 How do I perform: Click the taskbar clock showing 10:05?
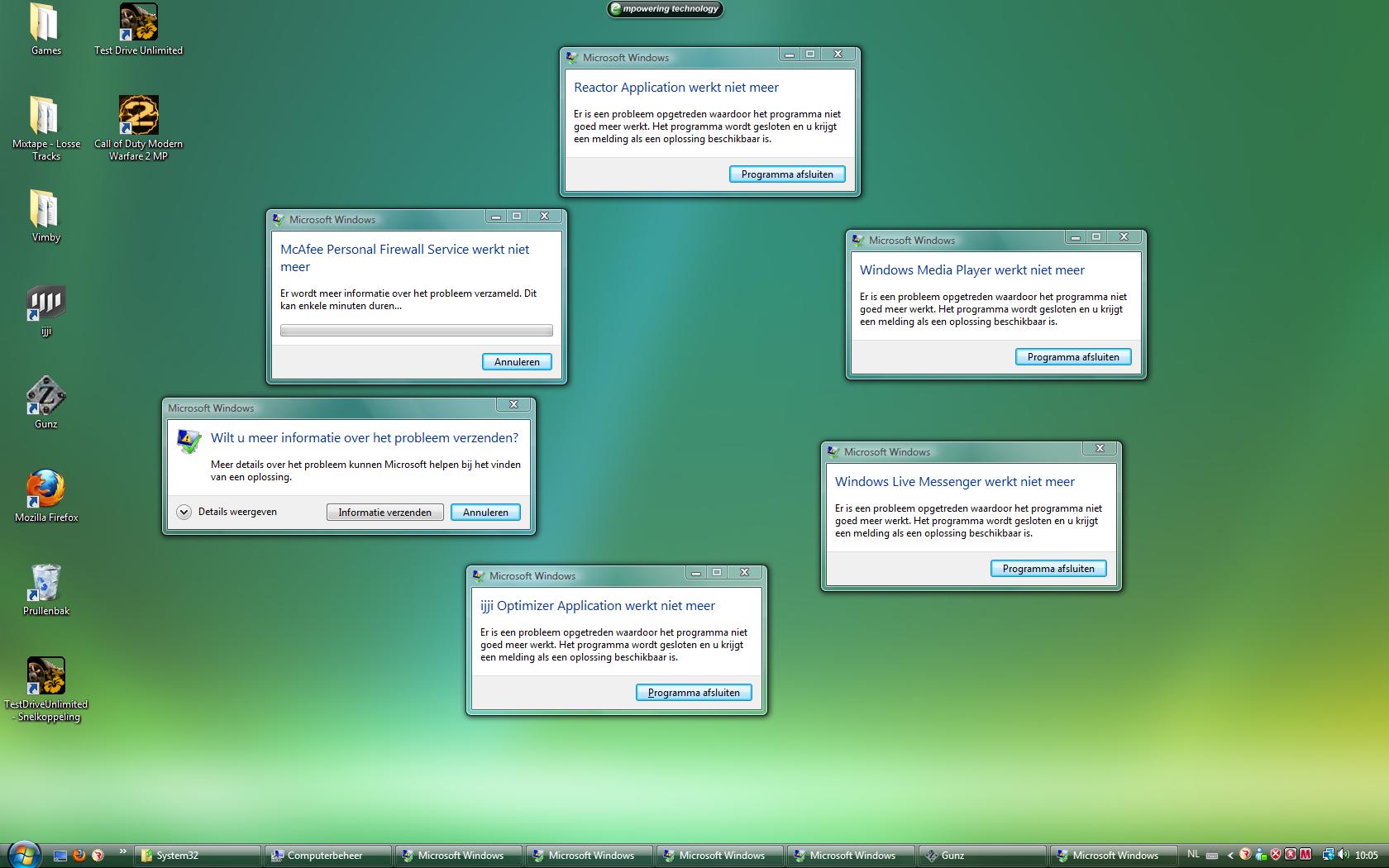coord(1367,856)
